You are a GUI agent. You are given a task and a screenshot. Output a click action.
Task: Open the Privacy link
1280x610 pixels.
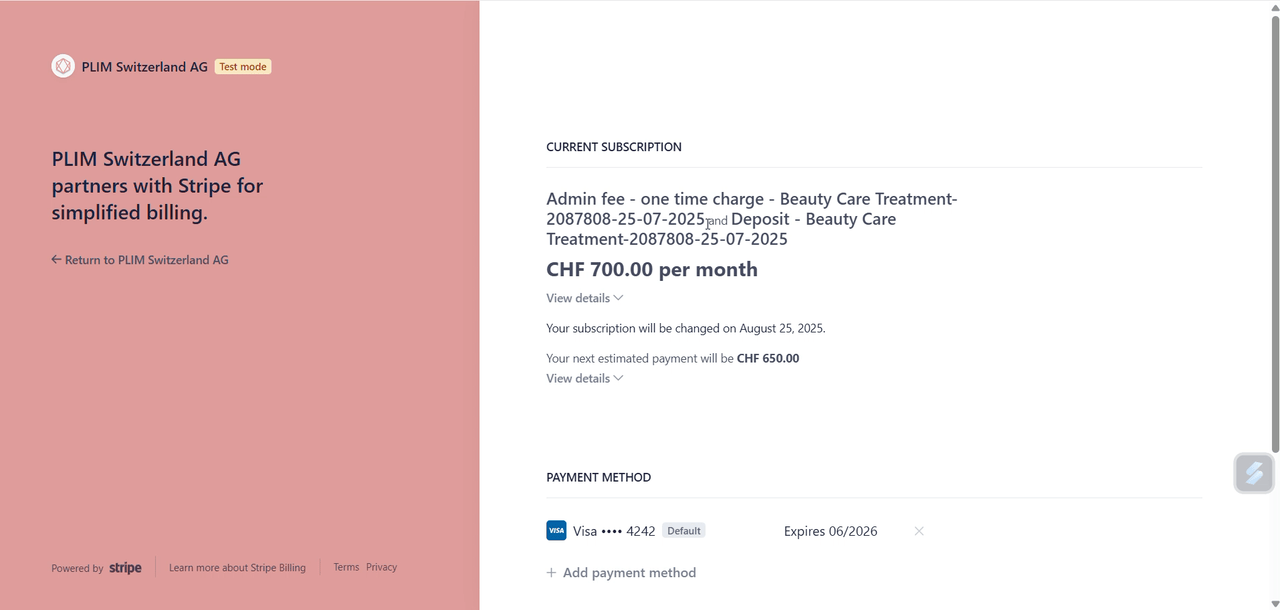point(381,567)
